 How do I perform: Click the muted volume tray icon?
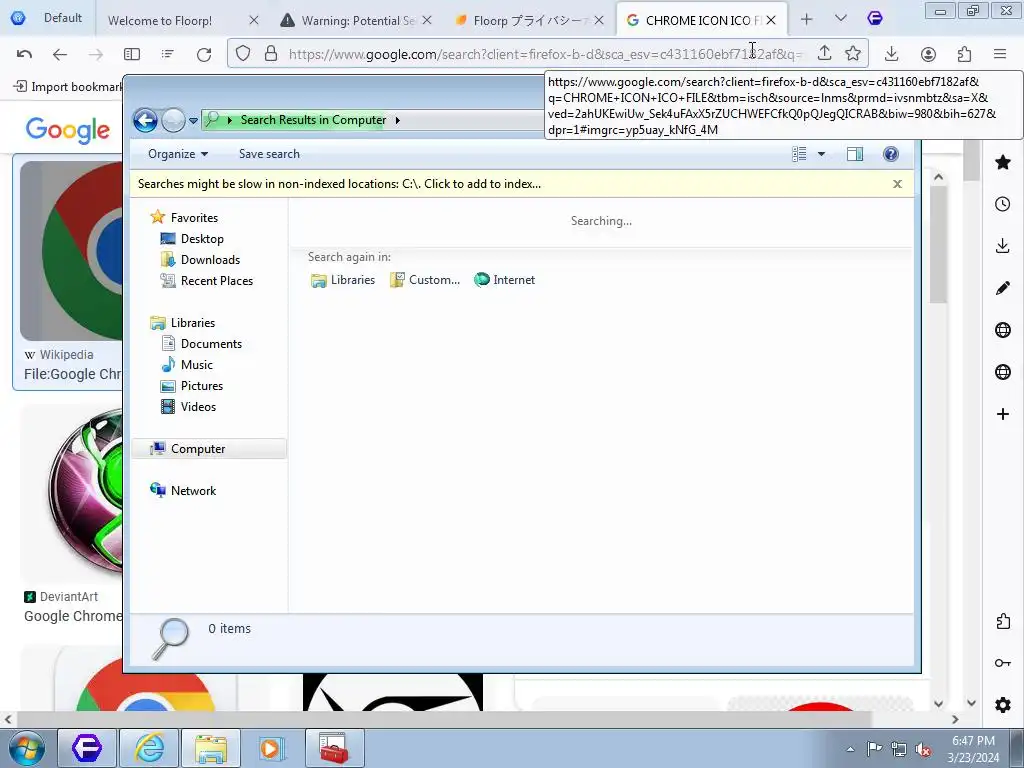pyautogui.click(x=923, y=749)
